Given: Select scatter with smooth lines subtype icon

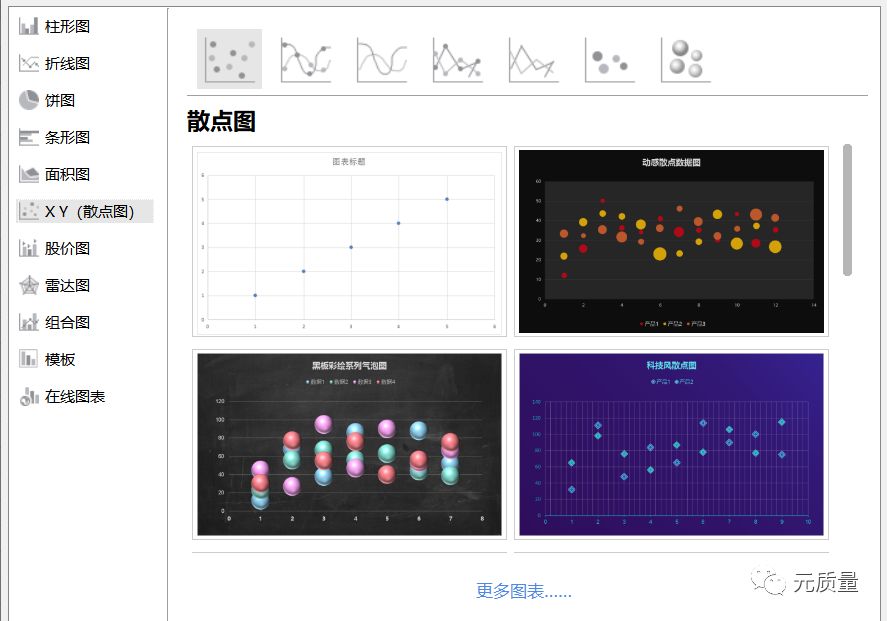Looking at the screenshot, I should 380,58.
